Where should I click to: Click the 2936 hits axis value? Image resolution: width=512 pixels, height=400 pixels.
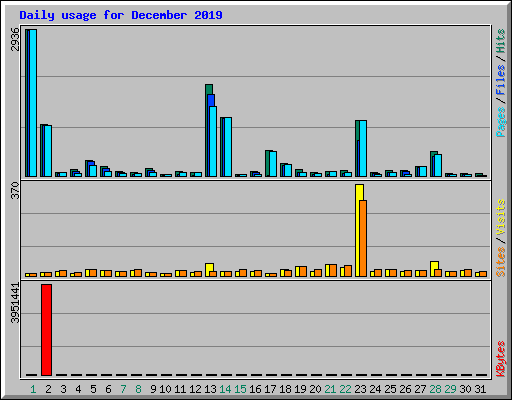[x=15, y=39]
